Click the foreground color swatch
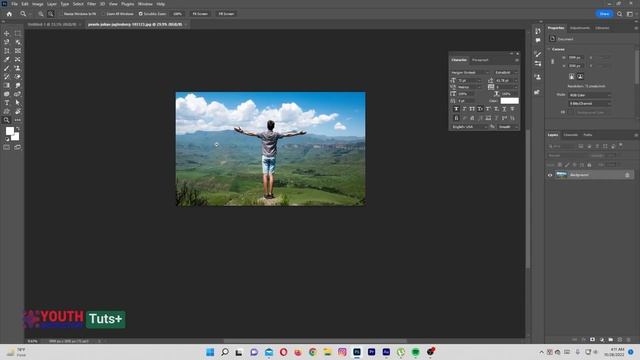This screenshot has height=360, width=640. [10, 131]
